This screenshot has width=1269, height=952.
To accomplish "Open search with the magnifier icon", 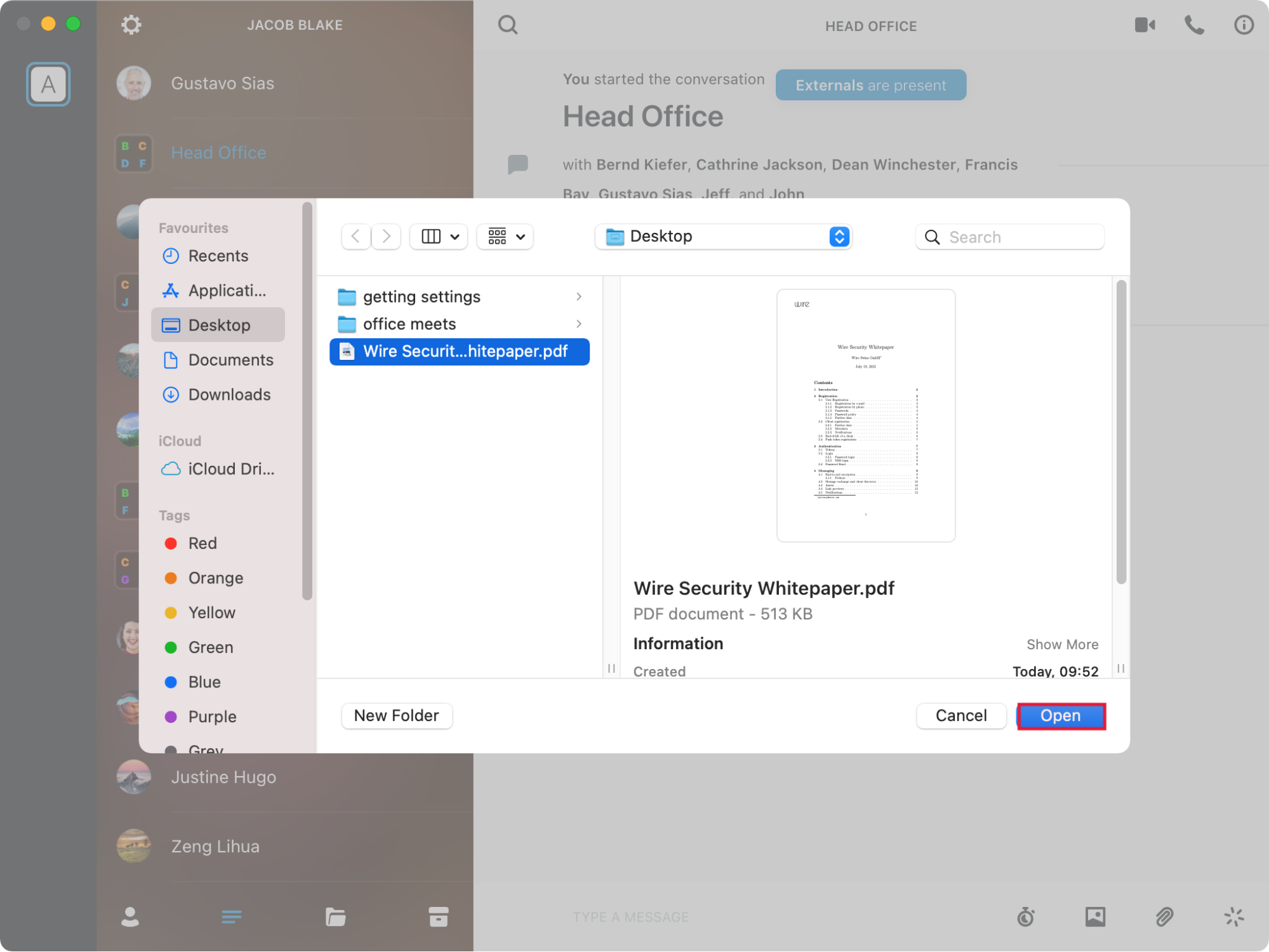I will tap(507, 25).
